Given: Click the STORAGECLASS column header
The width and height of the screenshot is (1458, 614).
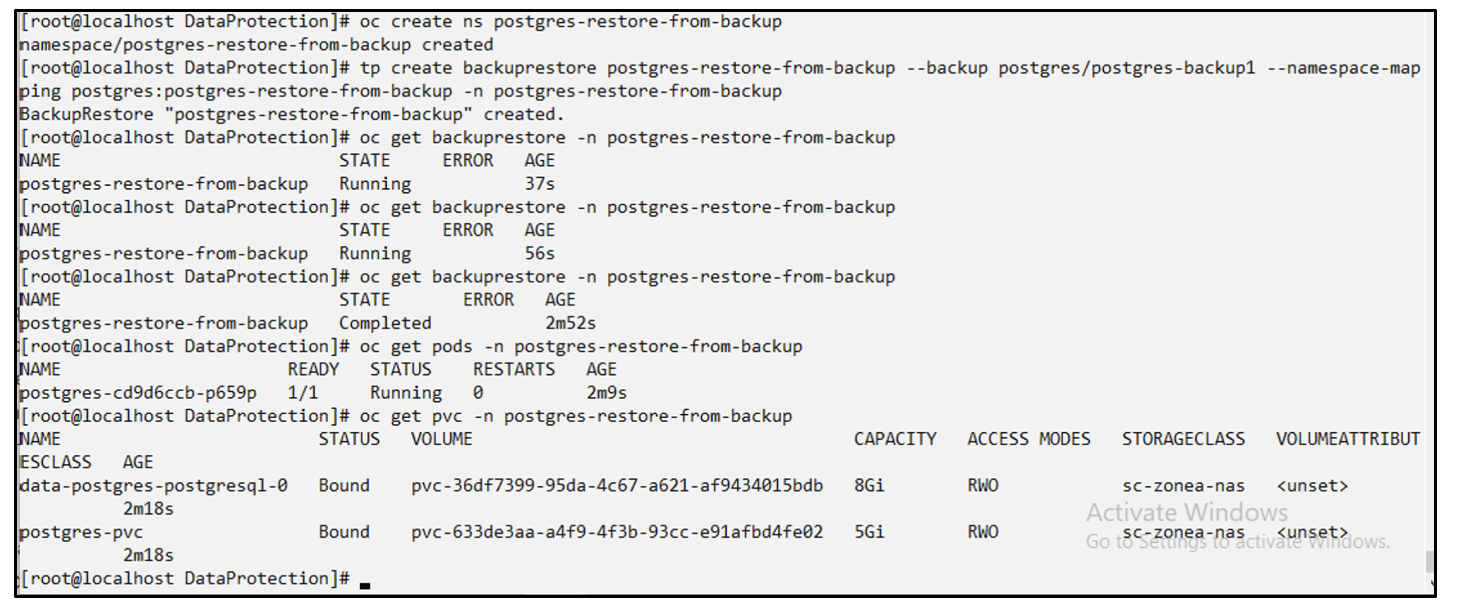Looking at the screenshot, I should click(1183, 439).
